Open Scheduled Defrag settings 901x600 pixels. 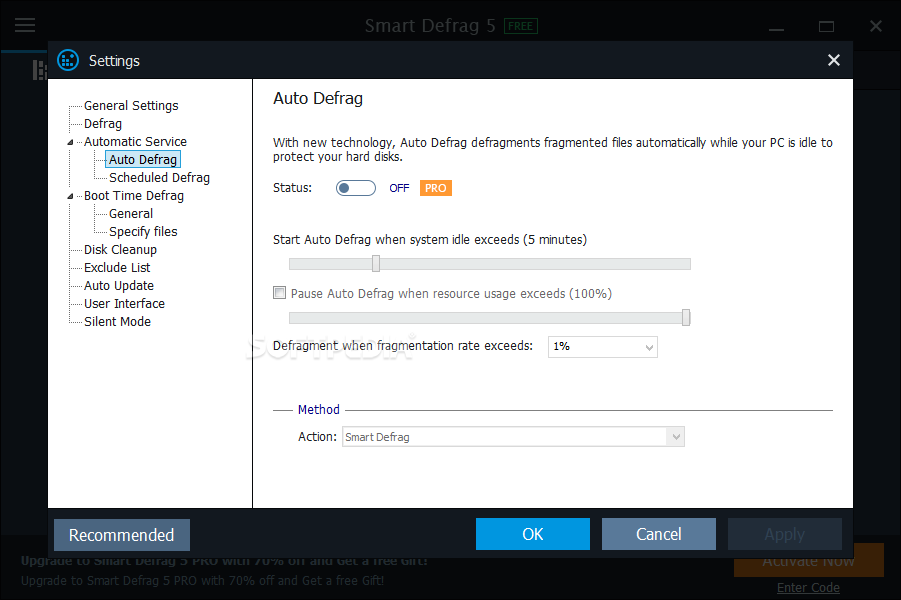click(159, 178)
